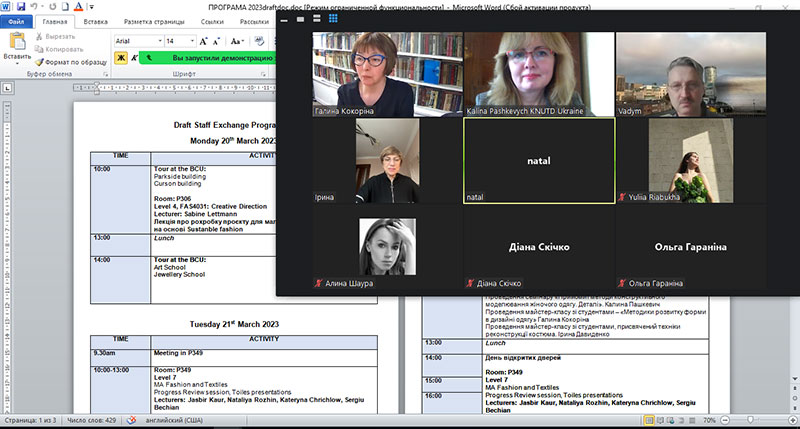
Task: Increase font size with grow font icon
Action: pos(204,41)
